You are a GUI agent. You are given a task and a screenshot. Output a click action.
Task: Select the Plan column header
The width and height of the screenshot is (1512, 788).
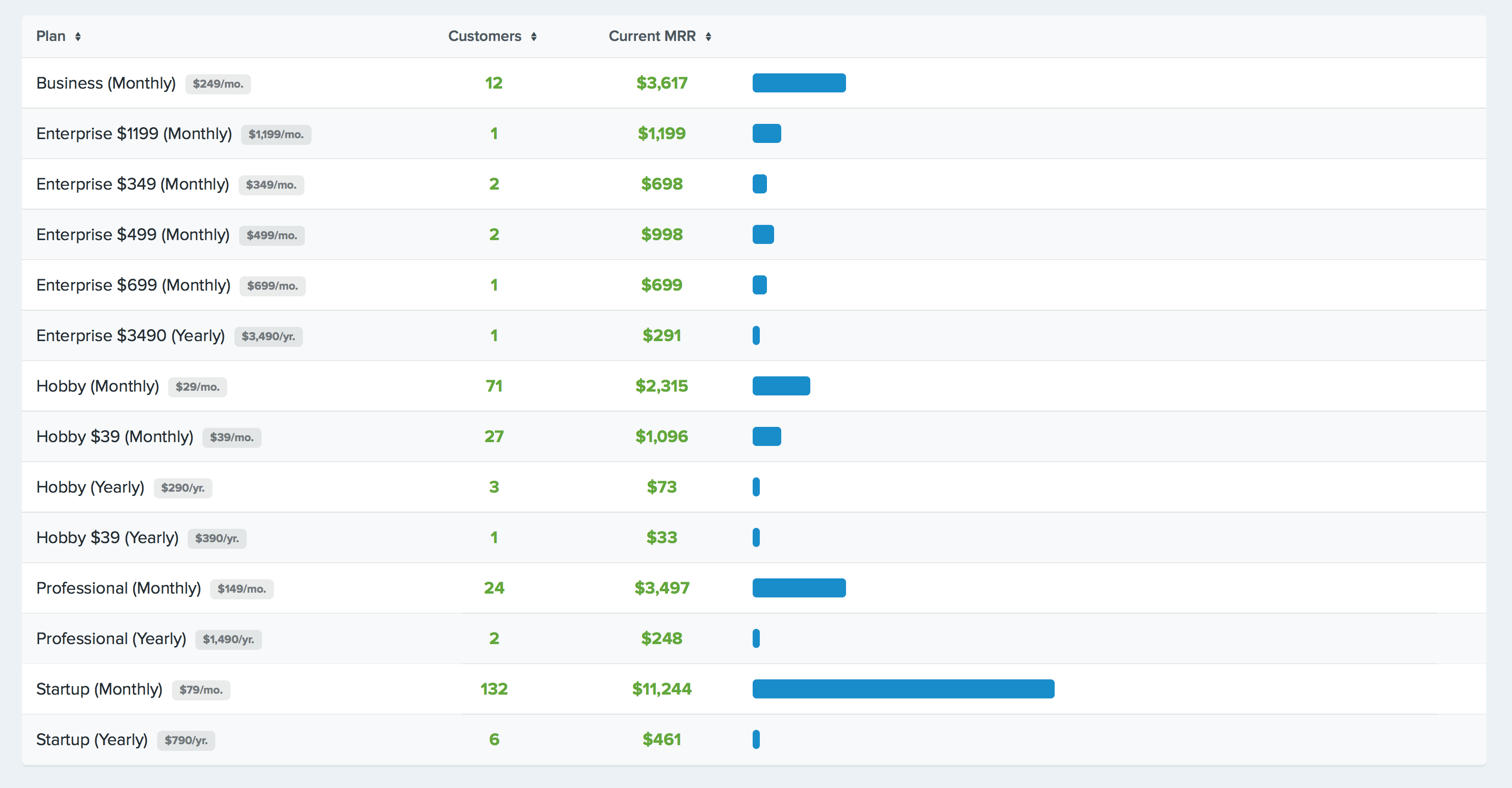click(x=53, y=36)
